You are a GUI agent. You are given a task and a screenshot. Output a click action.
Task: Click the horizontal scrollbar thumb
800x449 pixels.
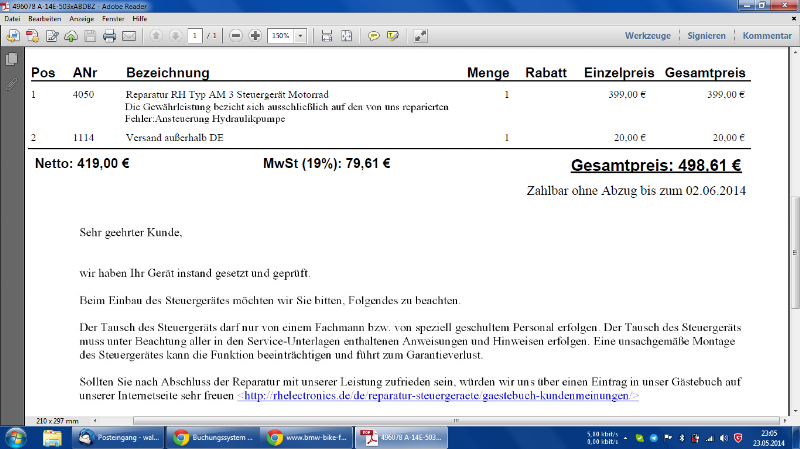coord(457,421)
